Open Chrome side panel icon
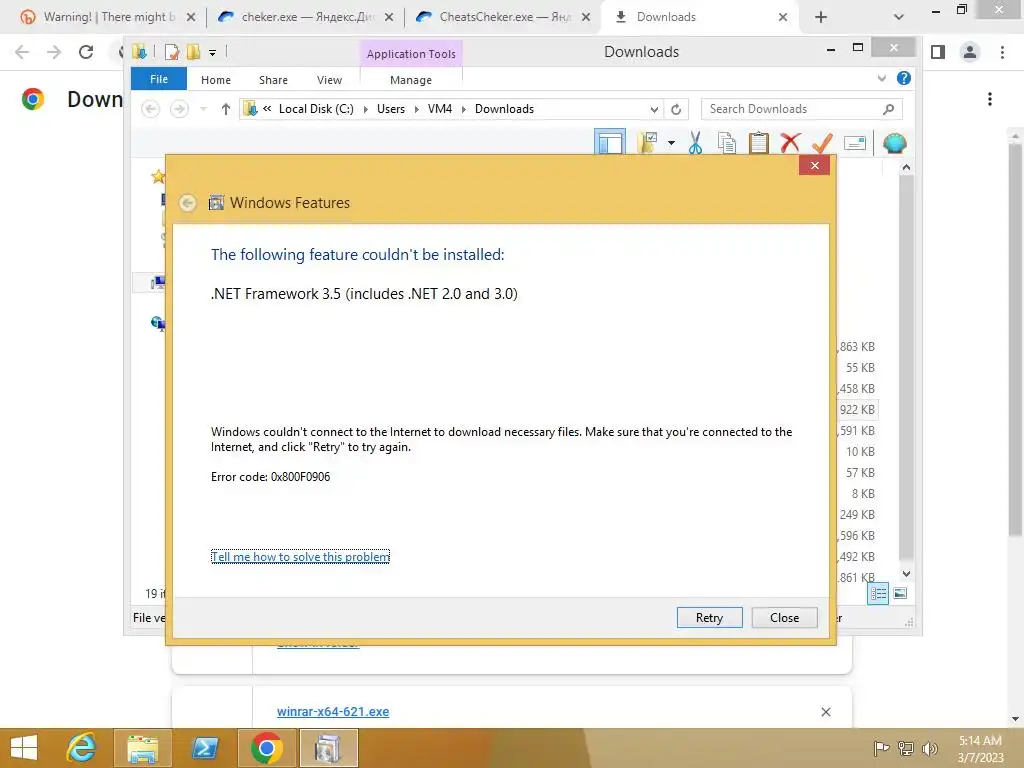This screenshot has height=768, width=1024. click(938, 52)
